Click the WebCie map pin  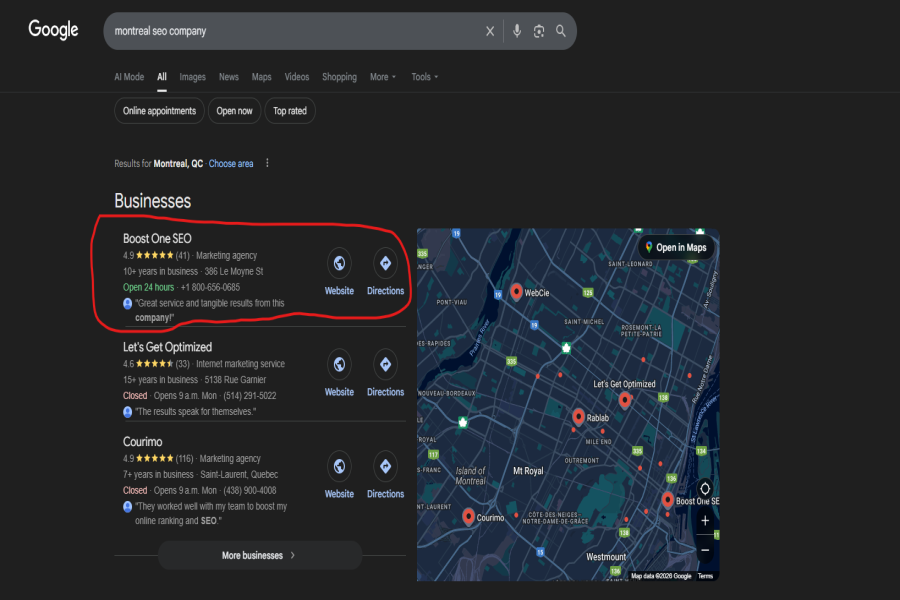[x=516, y=292]
